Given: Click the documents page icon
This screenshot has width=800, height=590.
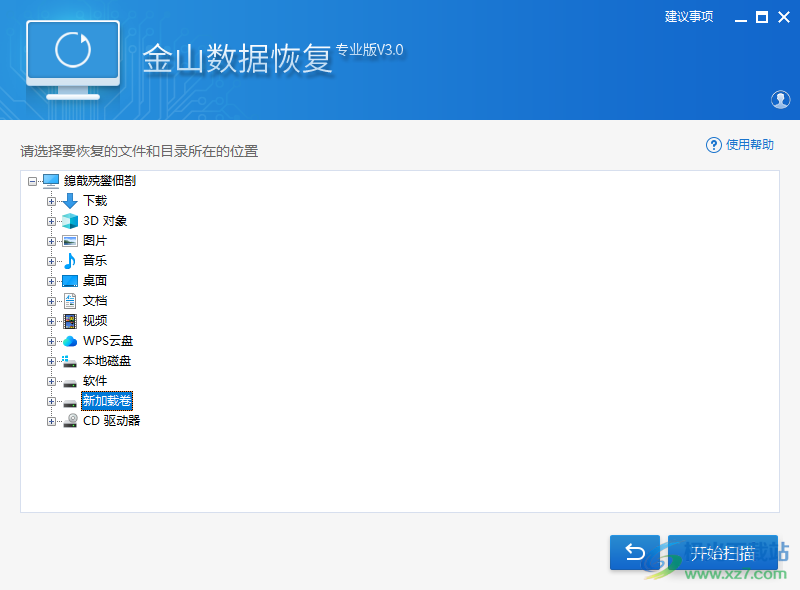Looking at the screenshot, I should (70, 301).
